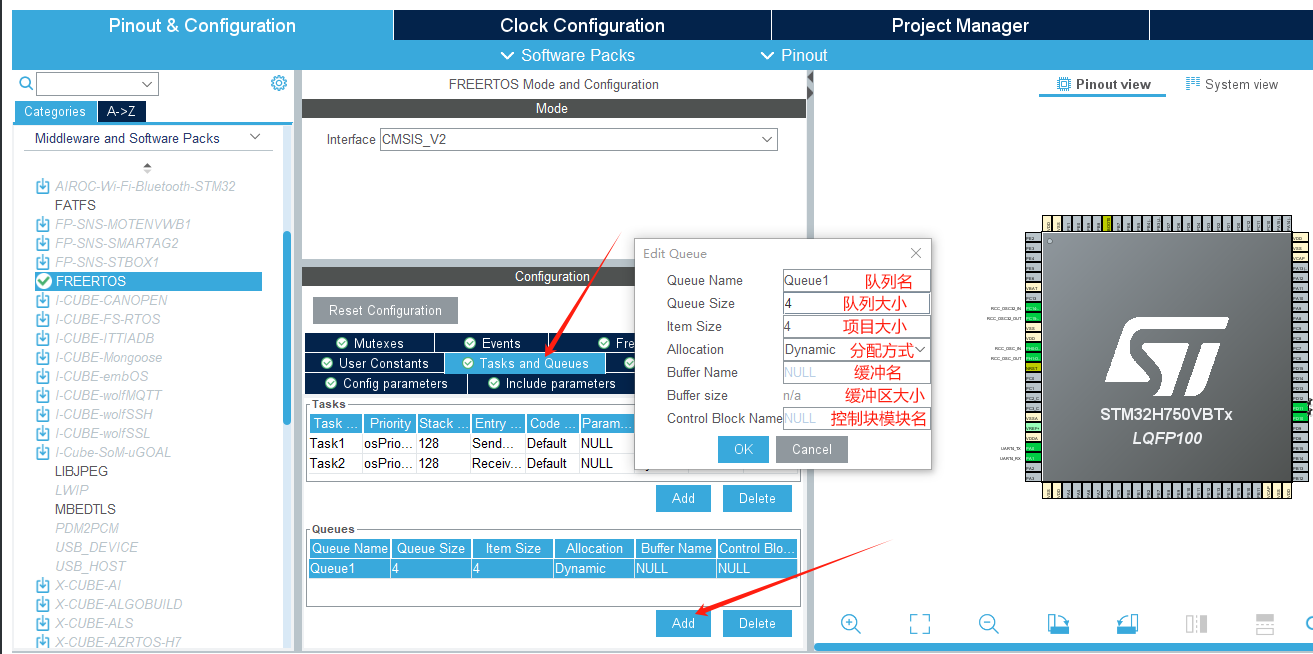Select the Pinout view tab

click(1103, 84)
